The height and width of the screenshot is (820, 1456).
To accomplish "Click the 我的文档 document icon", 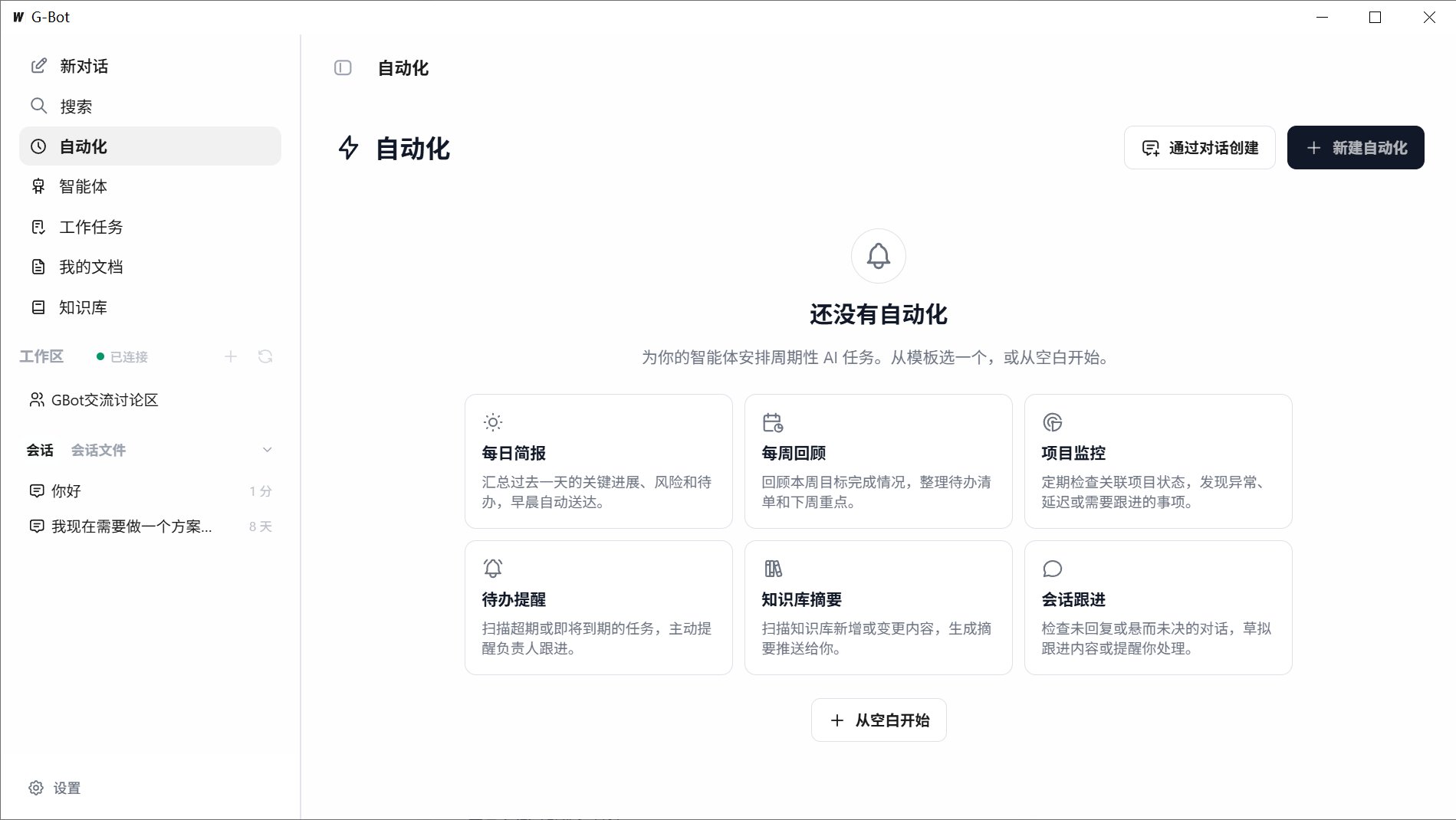I will [x=38, y=267].
